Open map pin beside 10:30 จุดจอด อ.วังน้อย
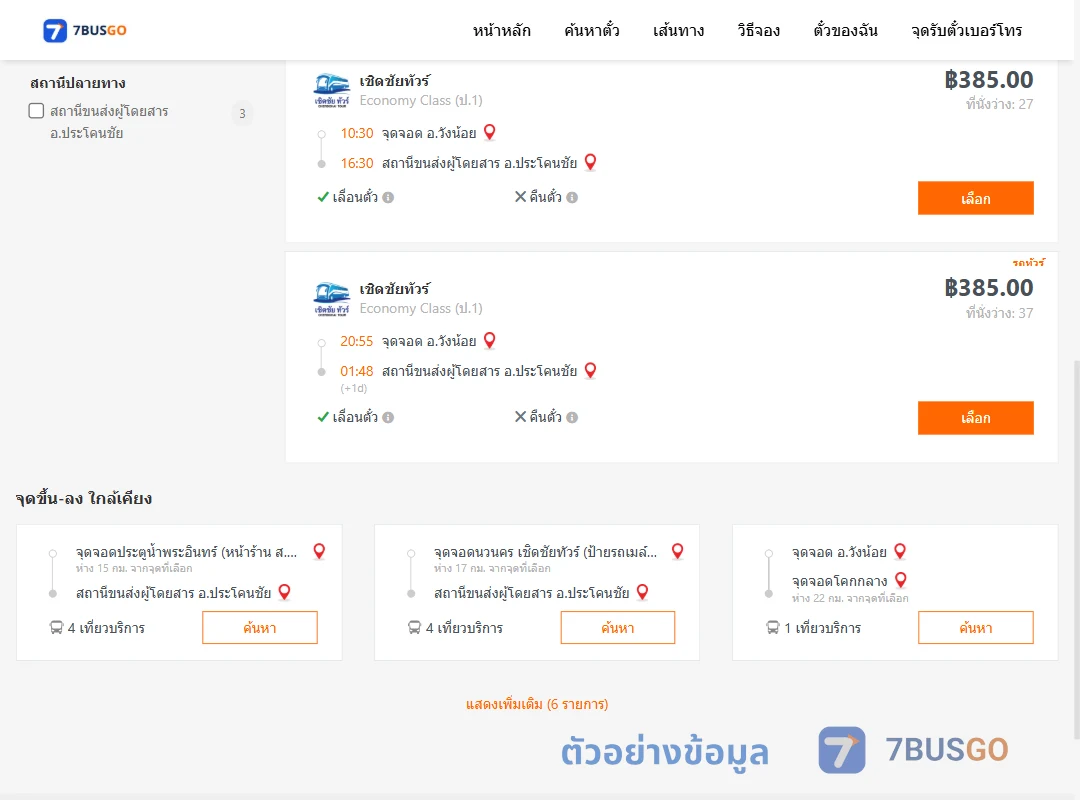This screenshot has width=1080, height=800. pos(490,132)
